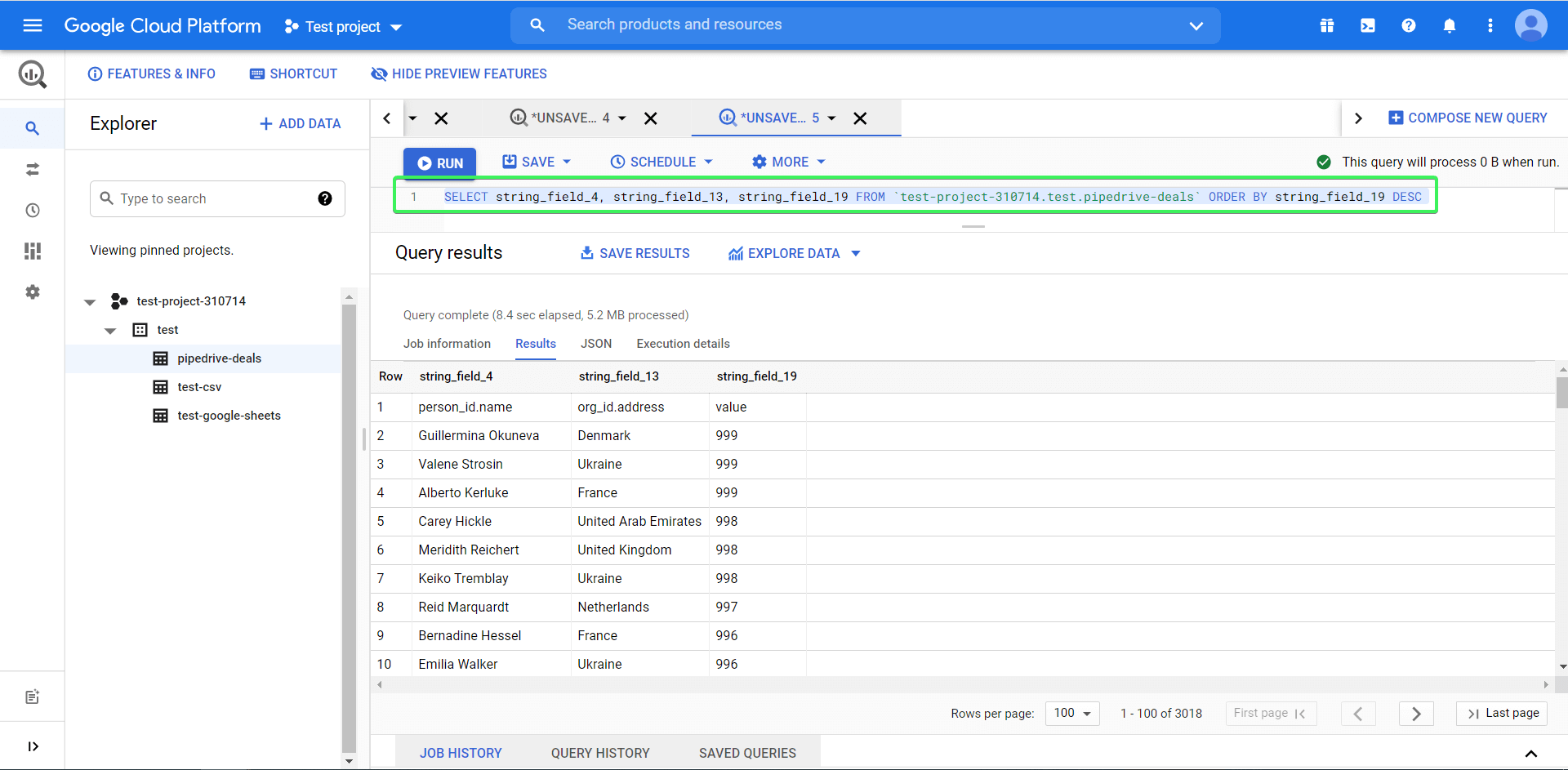The width and height of the screenshot is (1568, 770).
Task: Run the query
Action: tap(439, 162)
